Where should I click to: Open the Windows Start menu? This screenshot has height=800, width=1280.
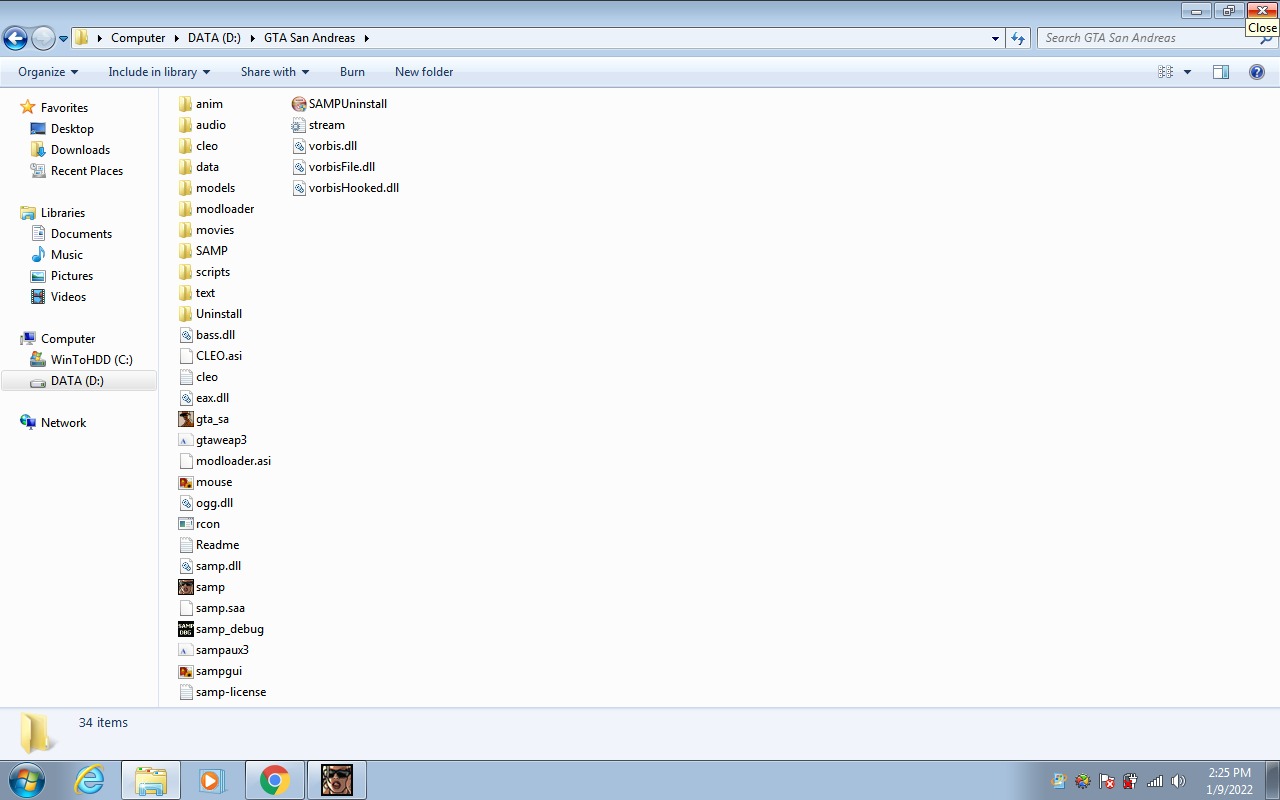coord(27,780)
